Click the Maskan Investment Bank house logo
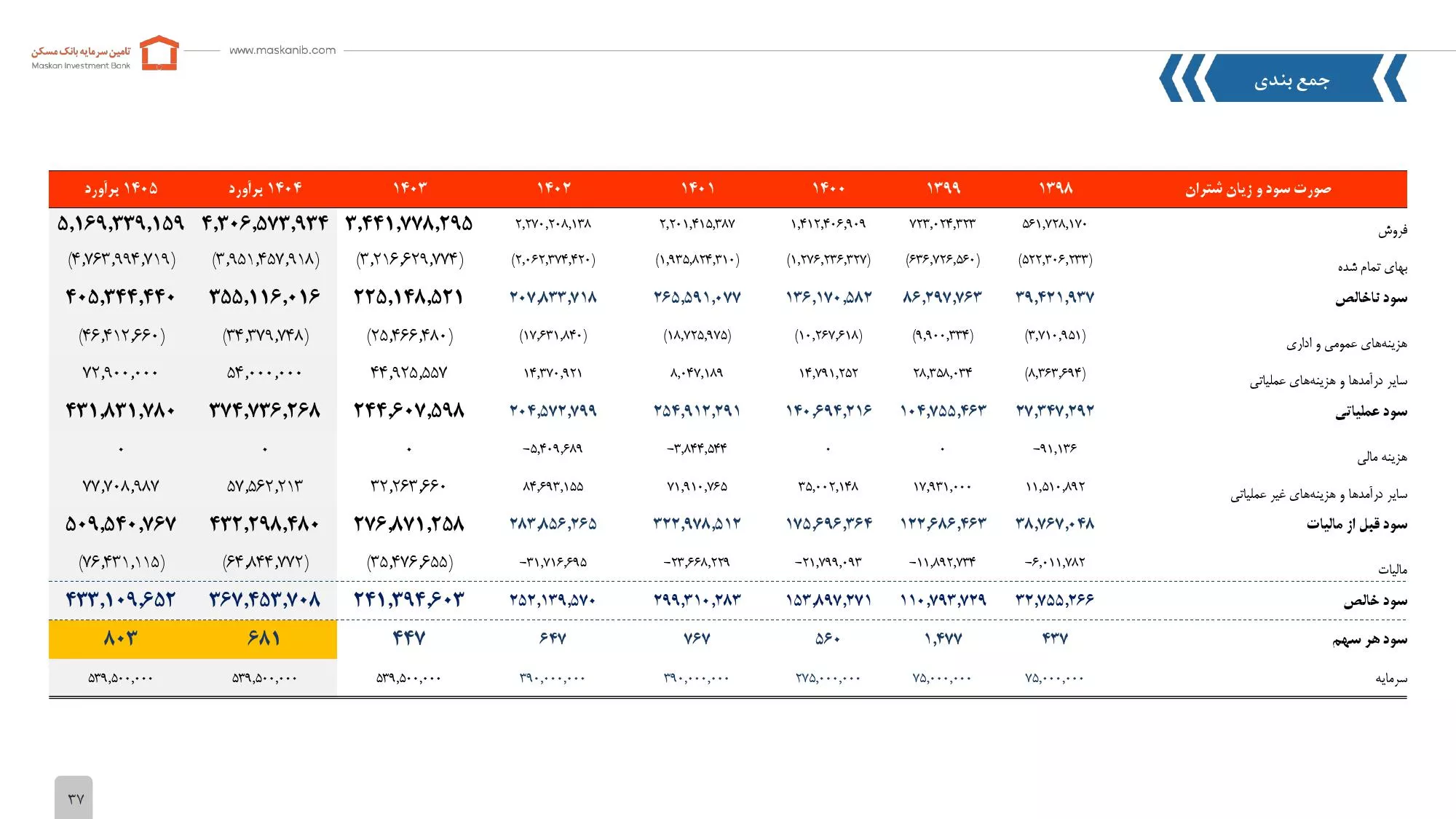Screen dimensions: 1456x819 pyautogui.click(x=159, y=53)
